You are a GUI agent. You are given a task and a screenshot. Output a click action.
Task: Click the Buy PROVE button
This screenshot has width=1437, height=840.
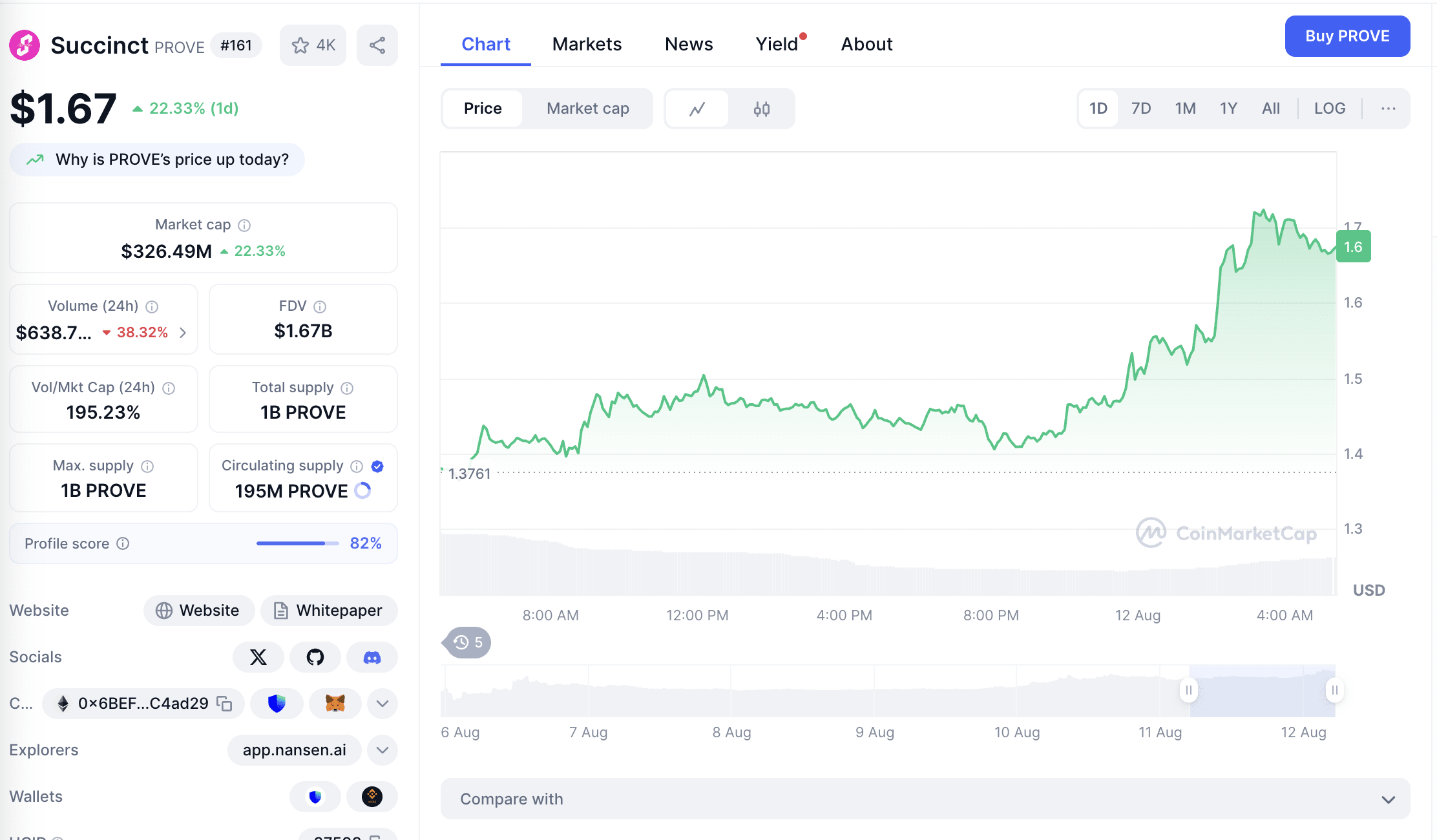coord(1347,36)
